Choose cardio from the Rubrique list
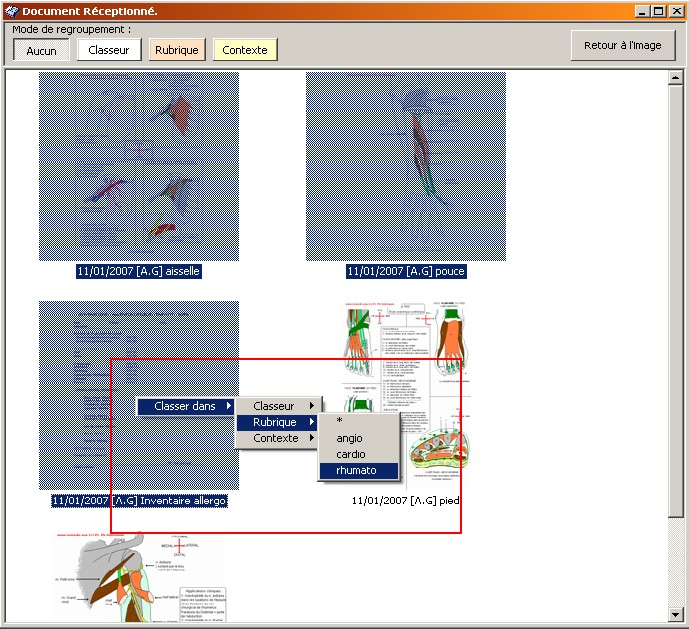Image resolution: width=689 pixels, height=629 pixels. pyautogui.click(x=351, y=454)
